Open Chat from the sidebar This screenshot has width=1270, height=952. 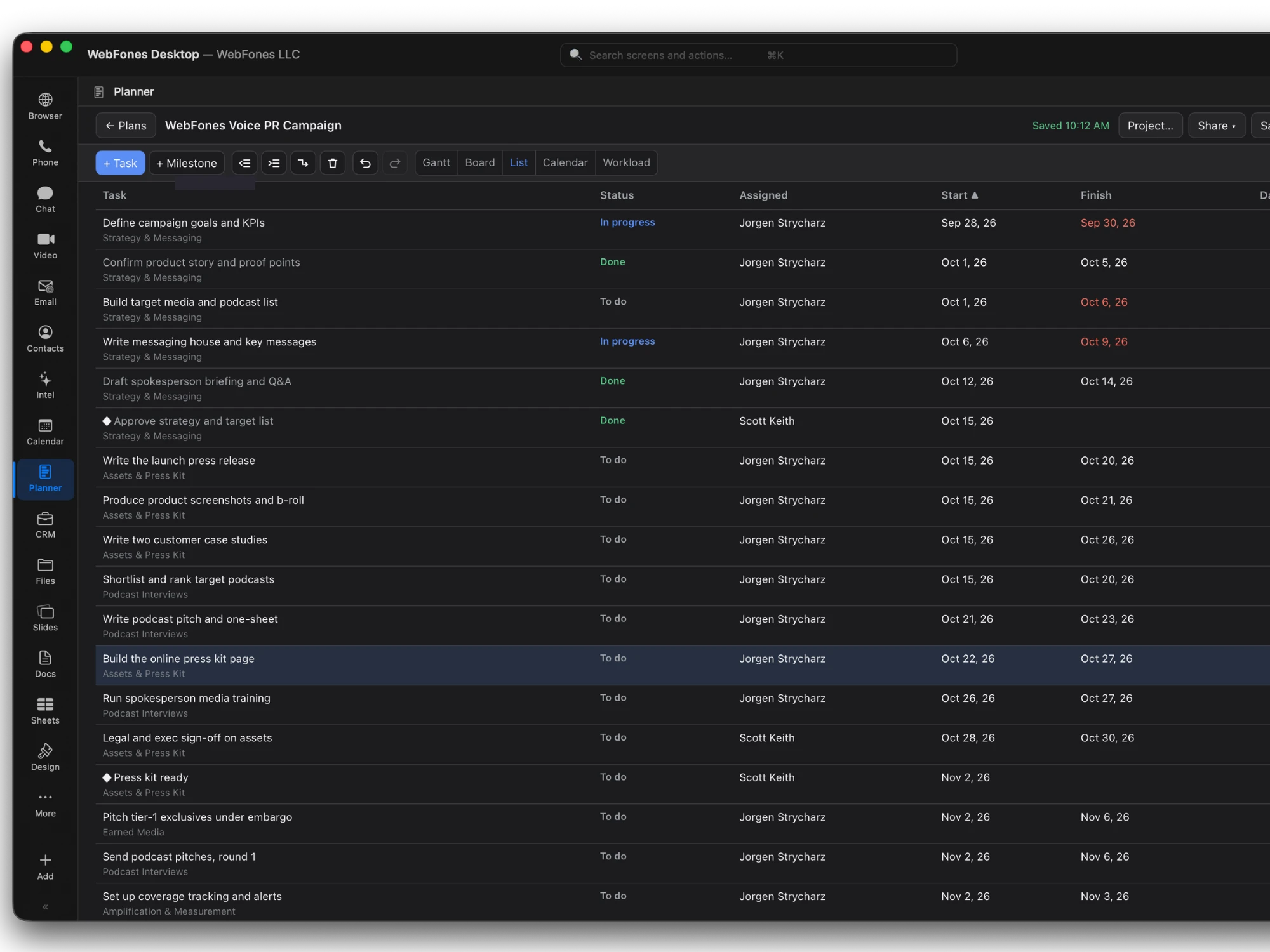45,199
